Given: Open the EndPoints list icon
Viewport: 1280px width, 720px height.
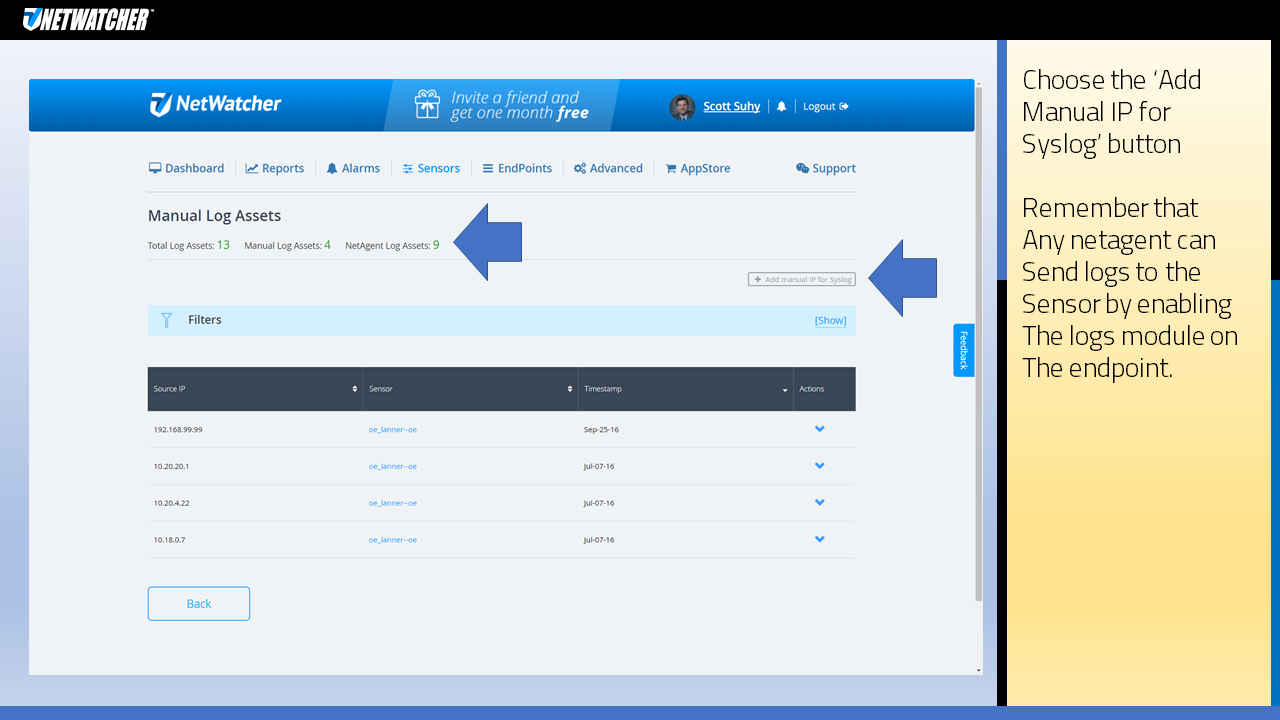Looking at the screenshot, I should tap(487, 168).
